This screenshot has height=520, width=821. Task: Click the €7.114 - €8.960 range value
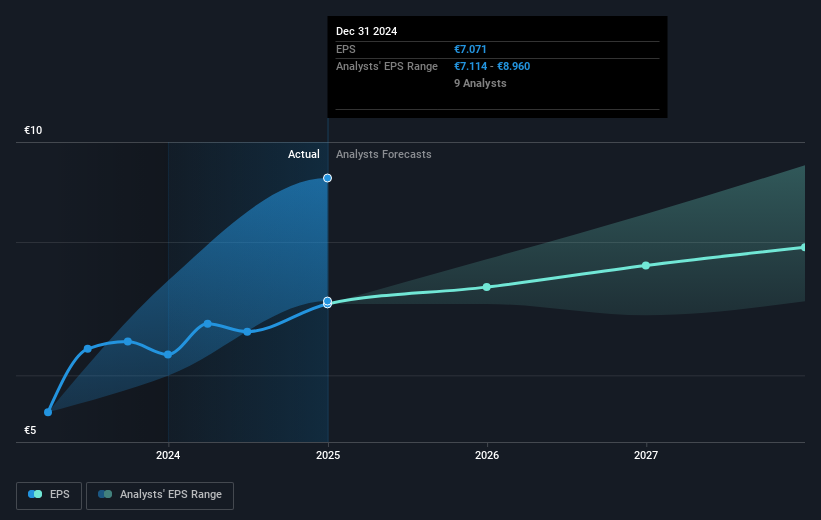[x=492, y=67]
